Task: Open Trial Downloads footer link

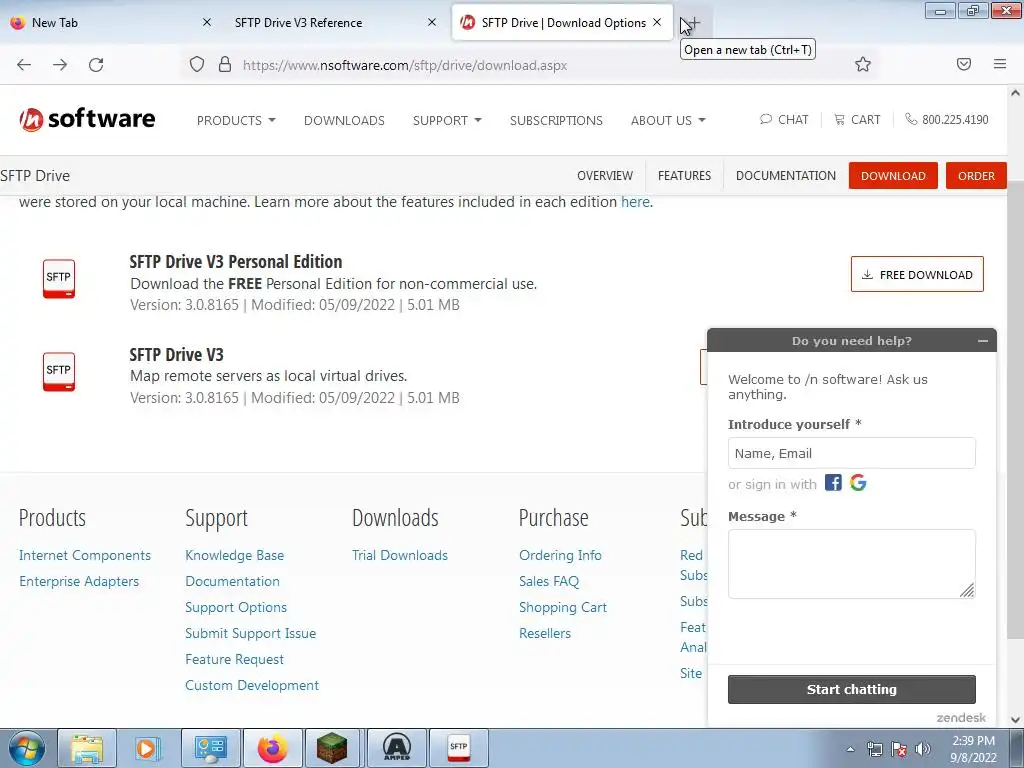Action: 400,555
